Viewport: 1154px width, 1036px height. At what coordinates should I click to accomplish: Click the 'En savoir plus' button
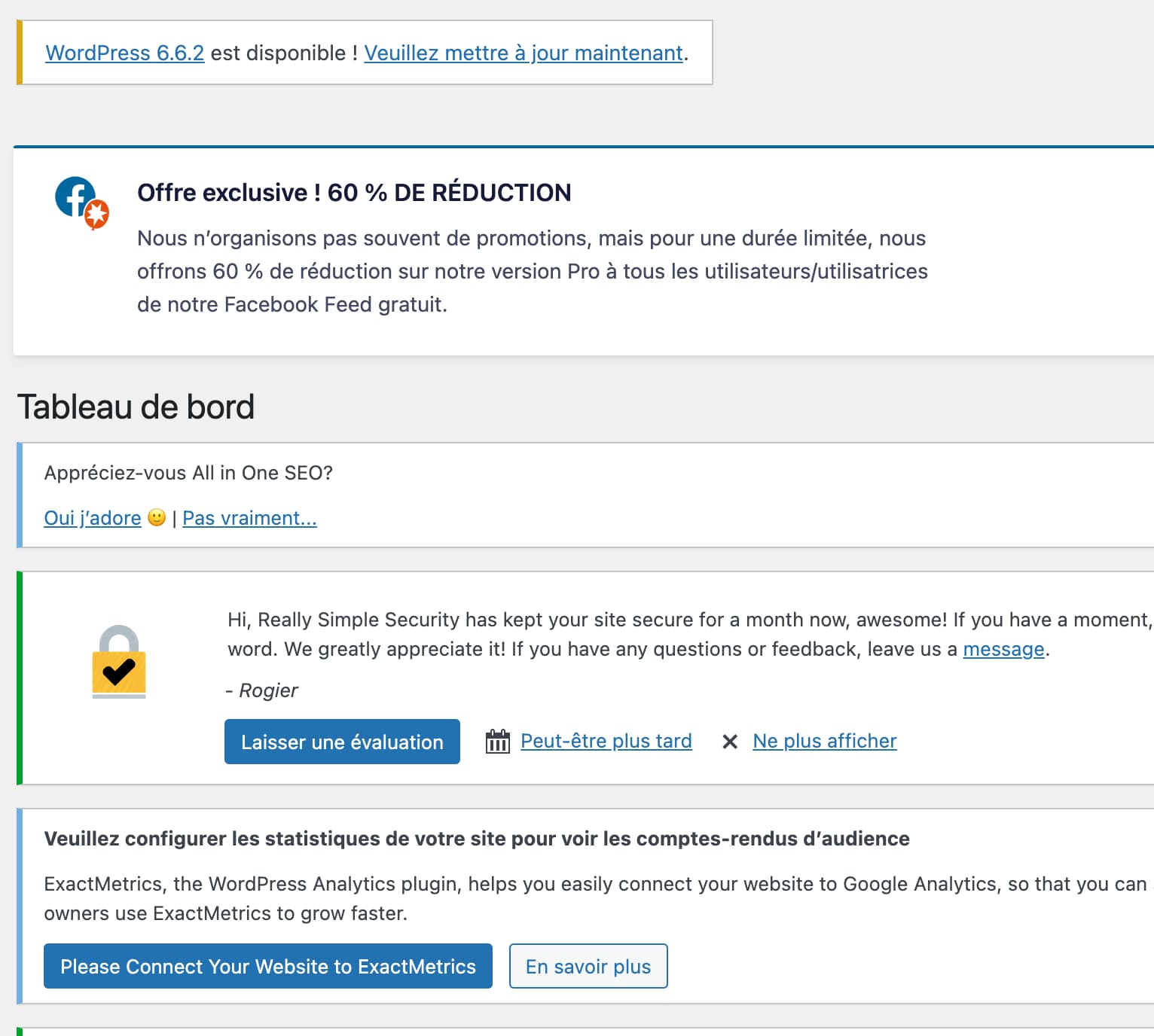588,966
